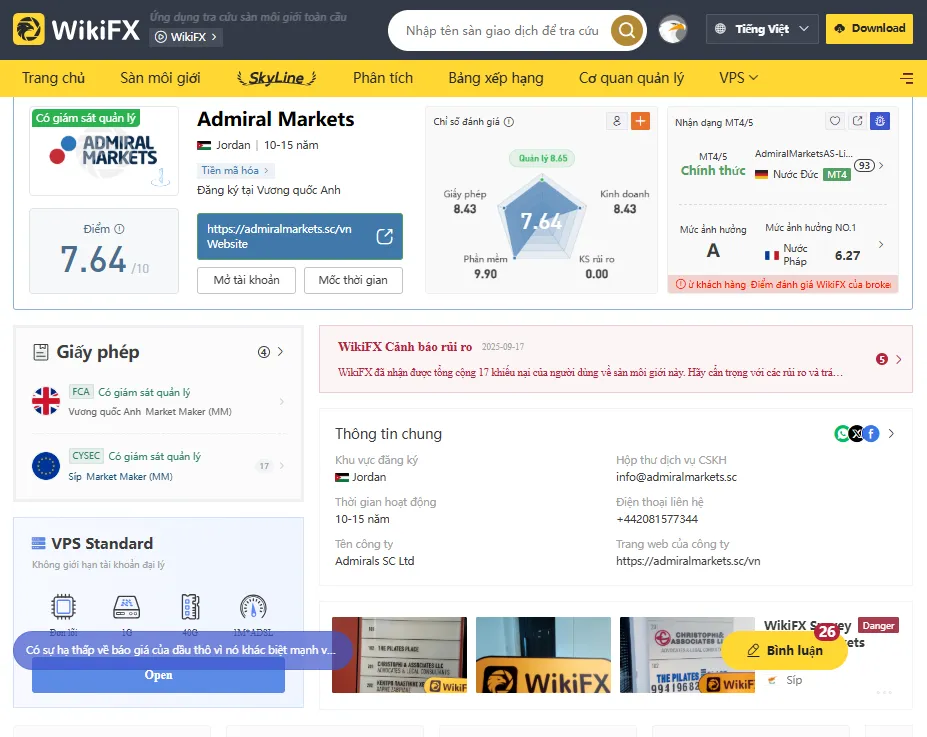Click the WhatsApp social icon
This screenshot has height=737, width=927.
tap(842, 434)
